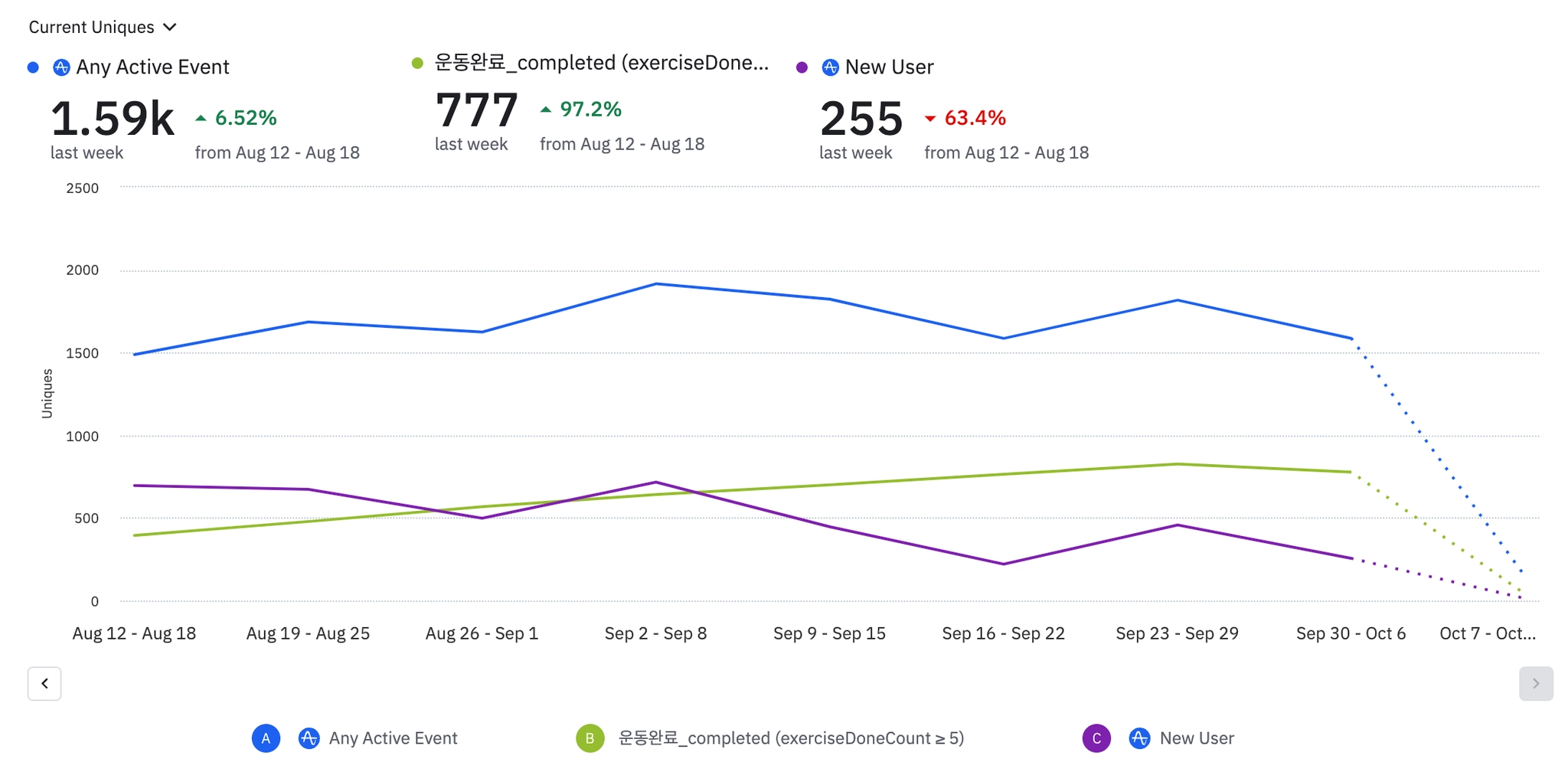Viewport: 1568px width, 772px height.
Task: Click the Amplitude icon beside the New User header
Action: pyautogui.click(x=830, y=67)
